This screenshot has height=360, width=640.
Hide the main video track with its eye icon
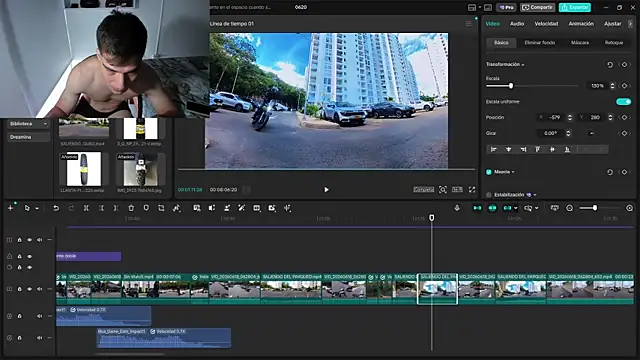tap(29, 289)
